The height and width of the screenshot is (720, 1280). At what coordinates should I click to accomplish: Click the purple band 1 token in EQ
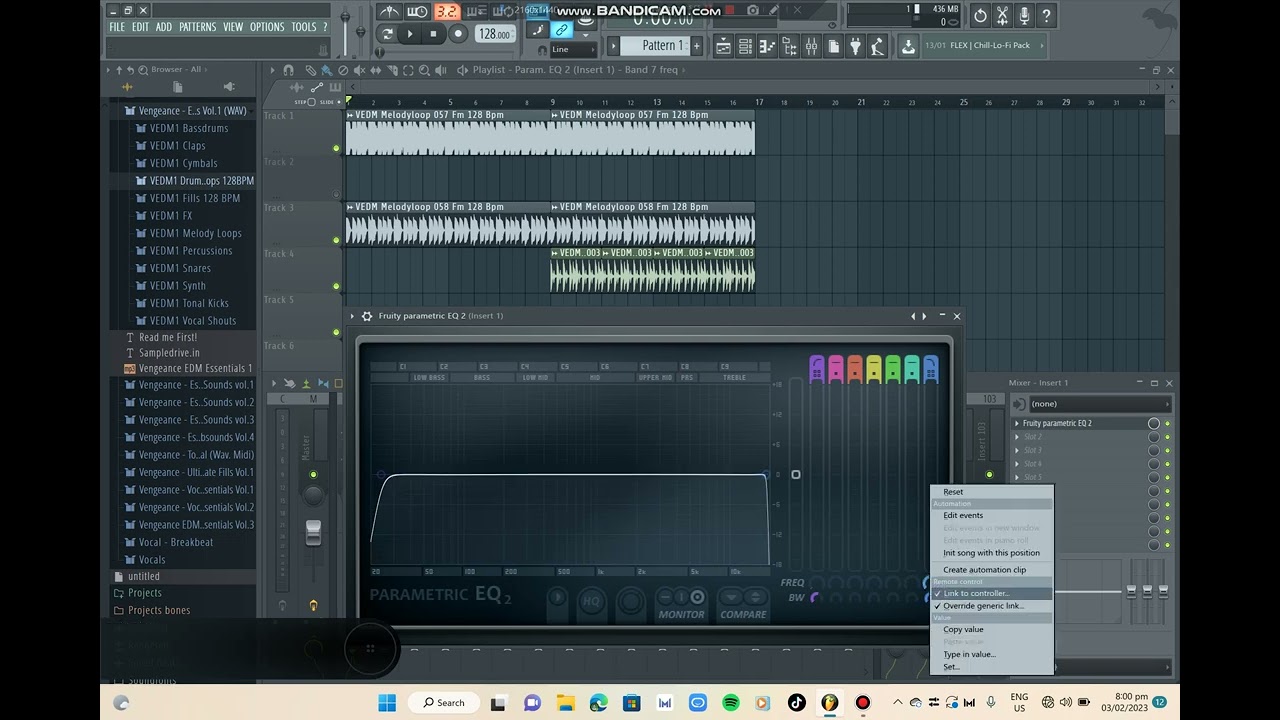[817, 368]
